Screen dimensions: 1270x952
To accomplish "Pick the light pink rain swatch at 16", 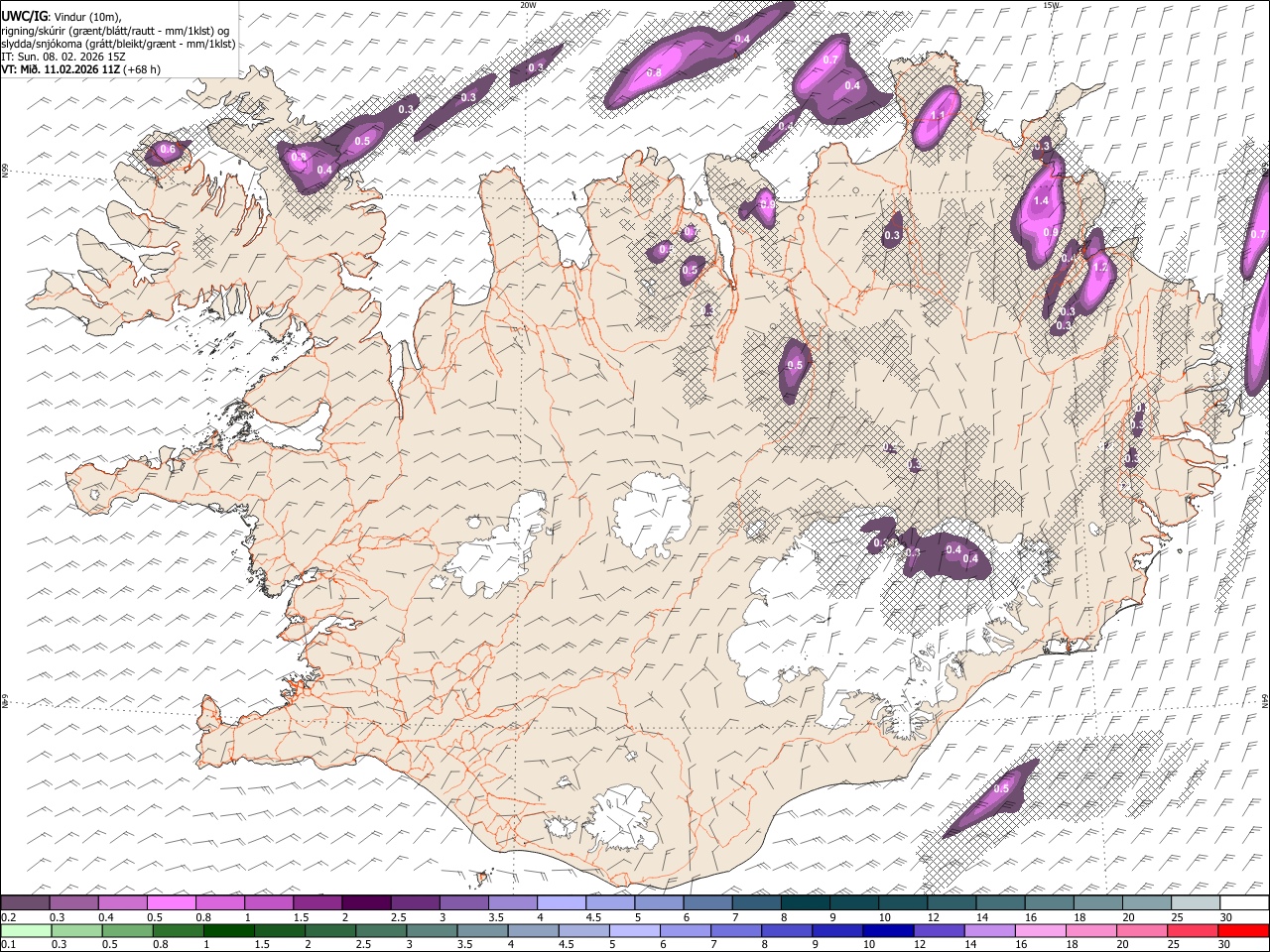I will (x=1040, y=930).
